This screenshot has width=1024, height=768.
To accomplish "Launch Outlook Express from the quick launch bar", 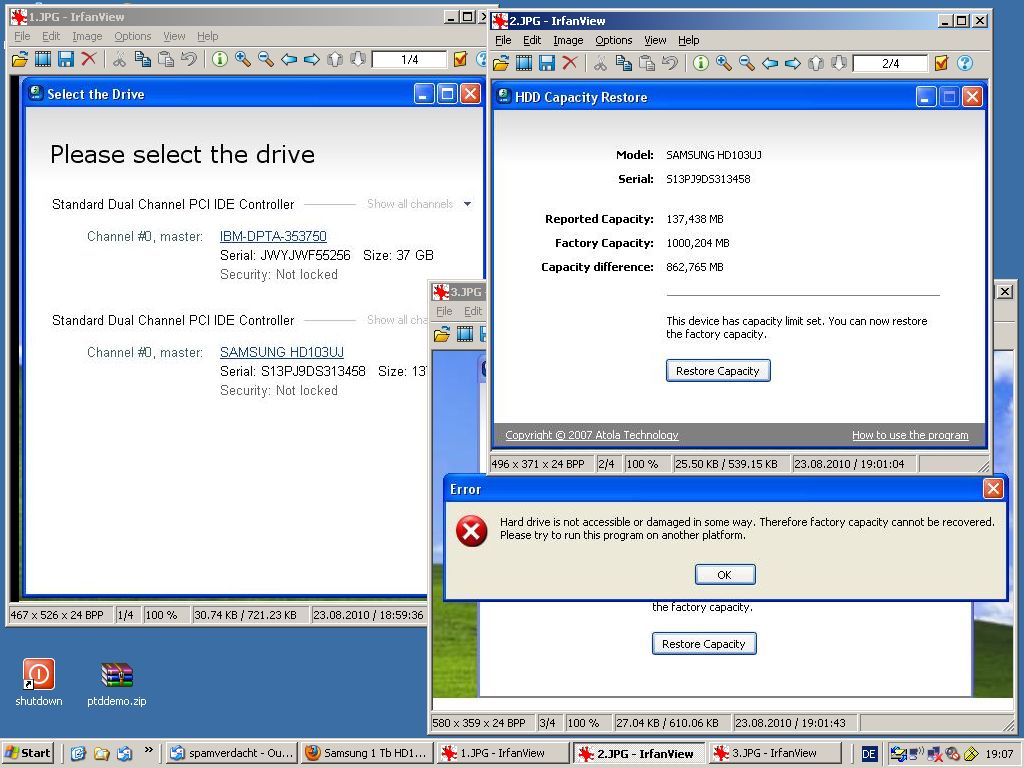I will [124, 753].
